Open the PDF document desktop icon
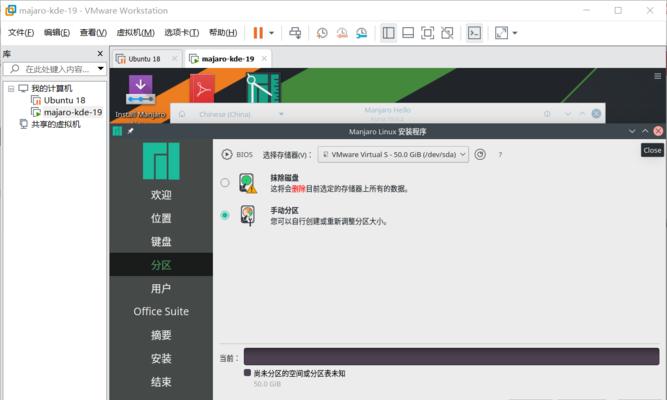Viewport: 667px width, 400px height. (x=202, y=89)
